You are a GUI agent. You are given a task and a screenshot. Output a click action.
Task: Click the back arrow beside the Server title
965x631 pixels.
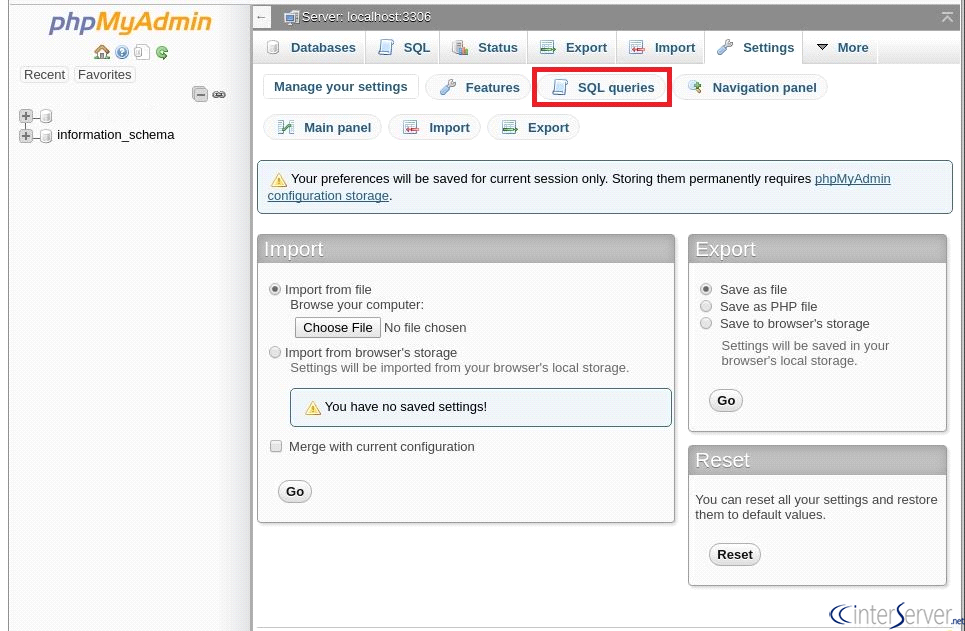[262, 17]
